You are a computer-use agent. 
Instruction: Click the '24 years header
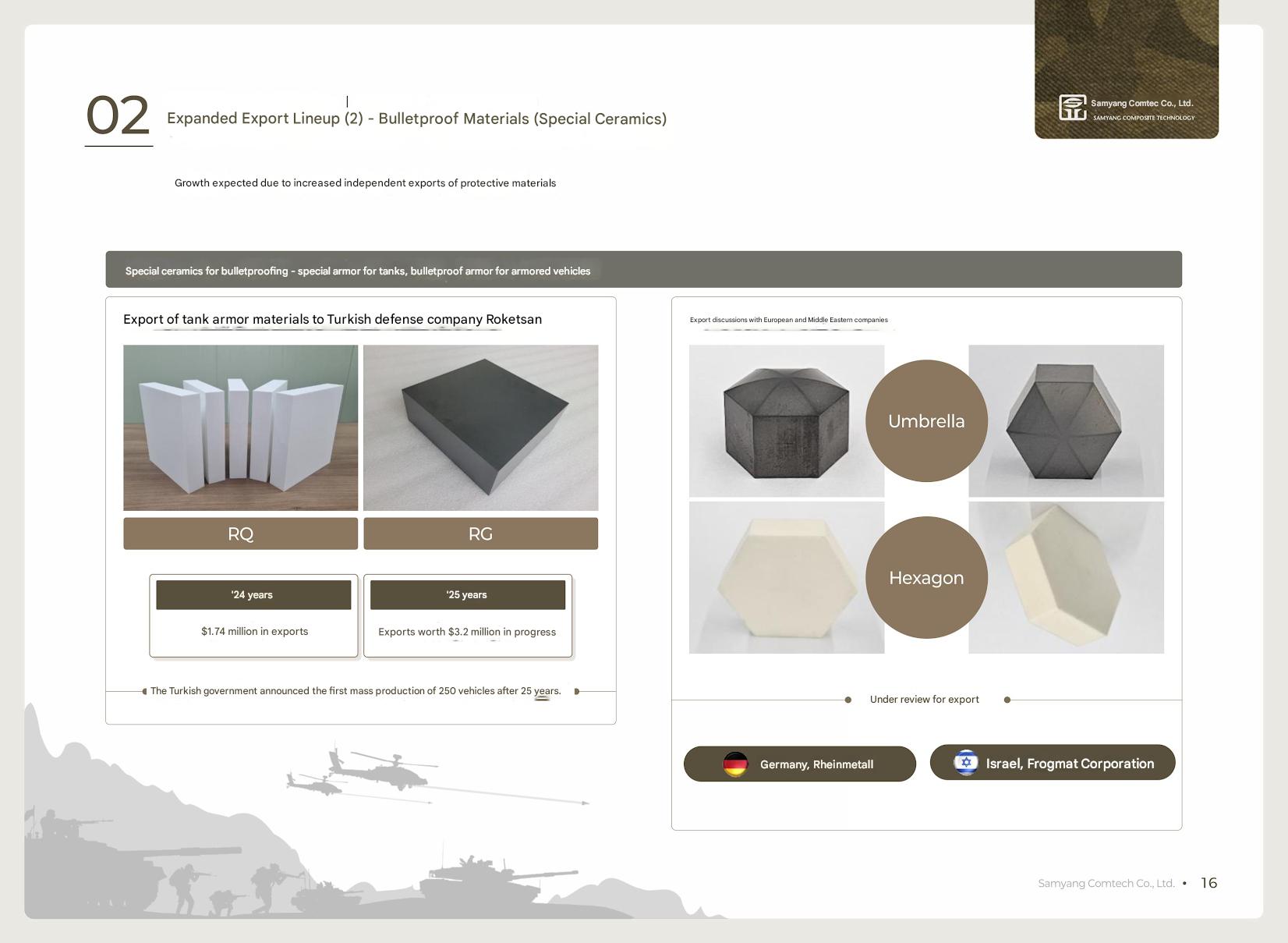coord(253,595)
